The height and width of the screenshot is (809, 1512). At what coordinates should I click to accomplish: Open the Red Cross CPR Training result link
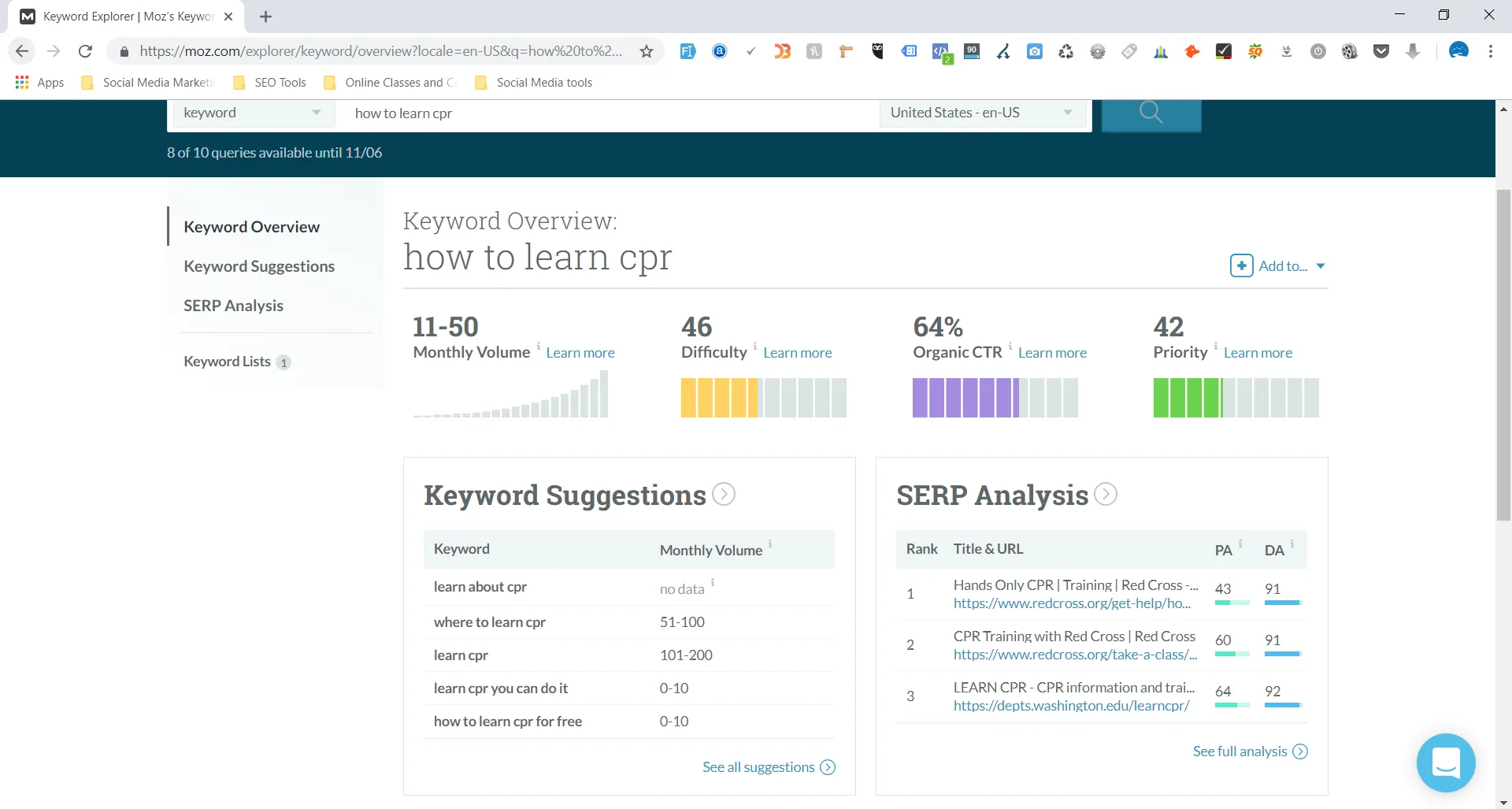click(x=1073, y=636)
